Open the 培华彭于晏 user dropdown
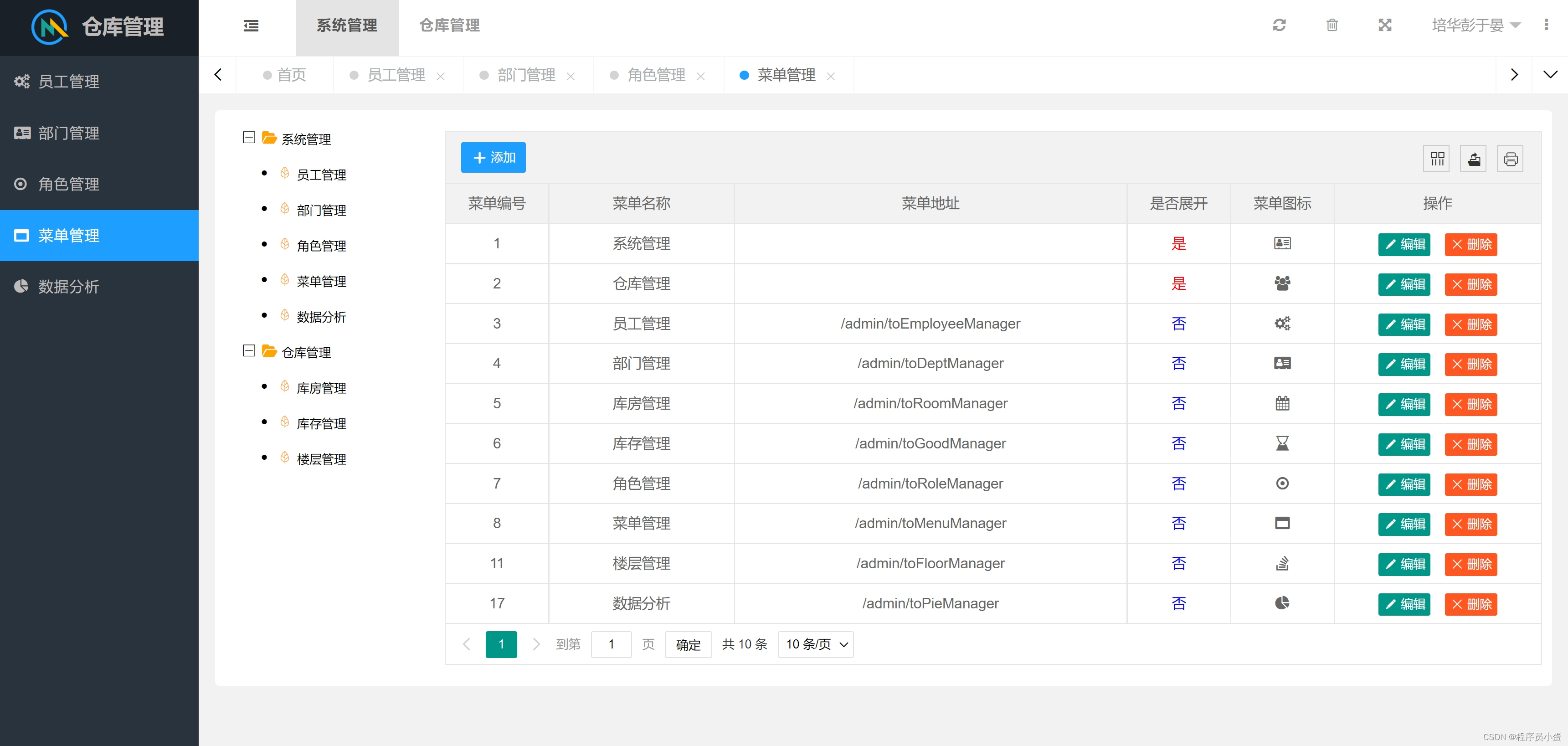This screenshot has height=746, width=1568. (1475, 25)
